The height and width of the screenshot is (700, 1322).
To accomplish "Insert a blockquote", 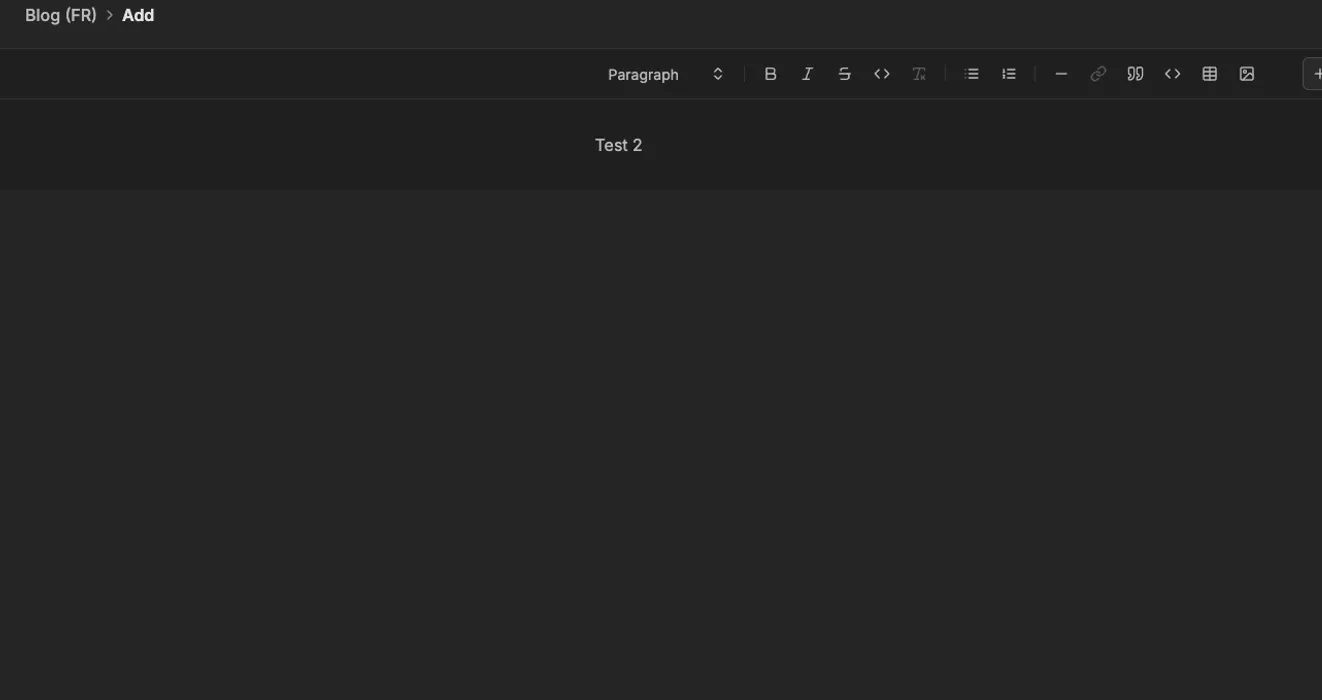I will 1135,74.
